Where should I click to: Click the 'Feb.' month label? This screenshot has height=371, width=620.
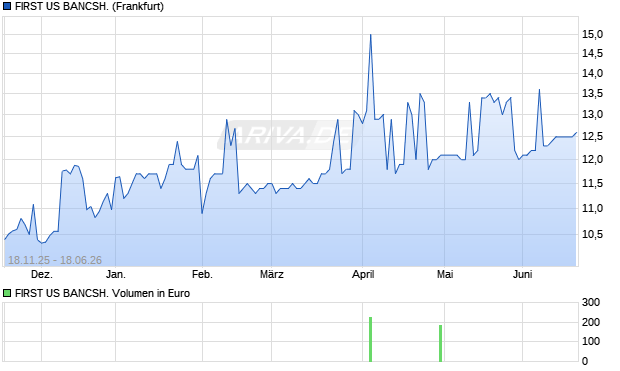click(x=202, y=274)
